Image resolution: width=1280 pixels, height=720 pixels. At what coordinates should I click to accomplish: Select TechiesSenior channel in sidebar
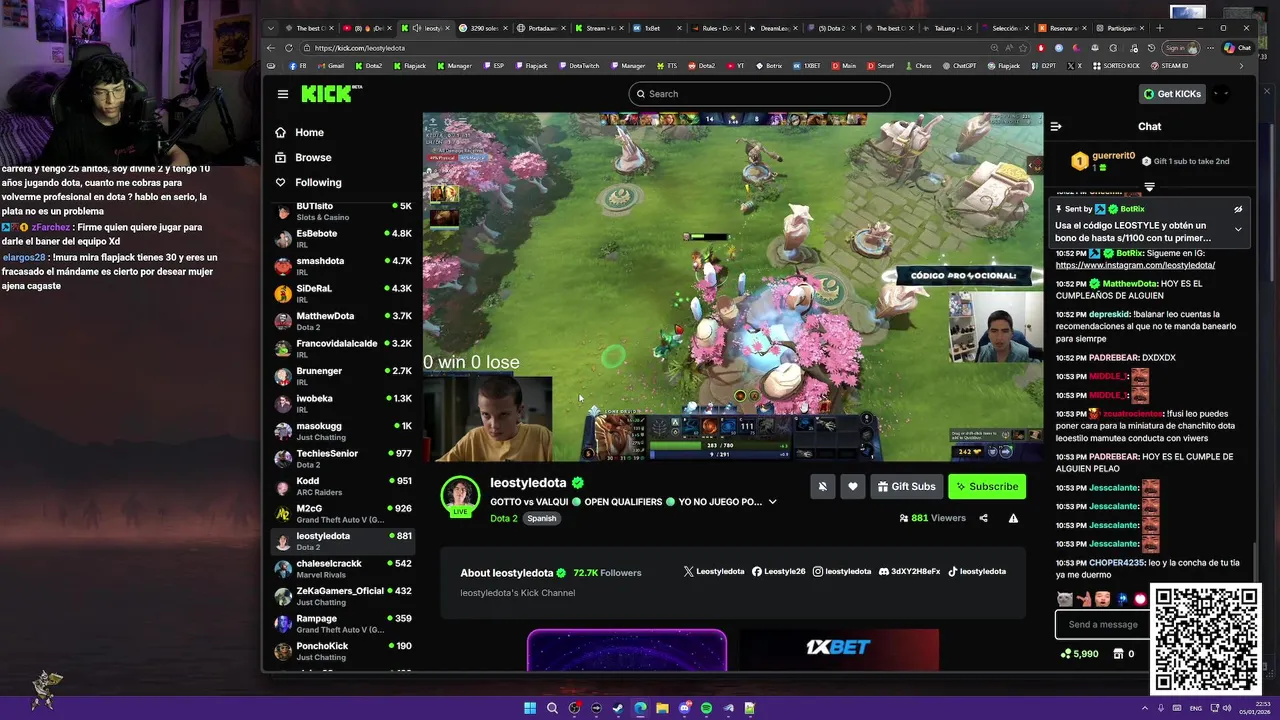point(342,458)
